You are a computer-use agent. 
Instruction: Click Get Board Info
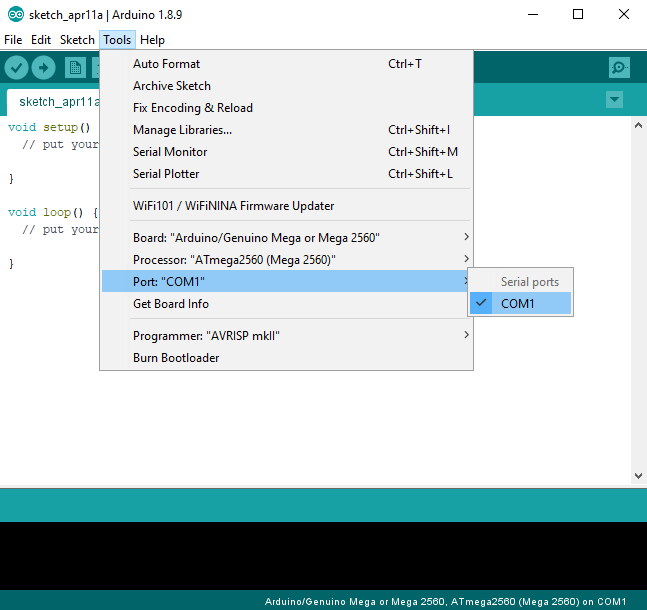[171, 304]
